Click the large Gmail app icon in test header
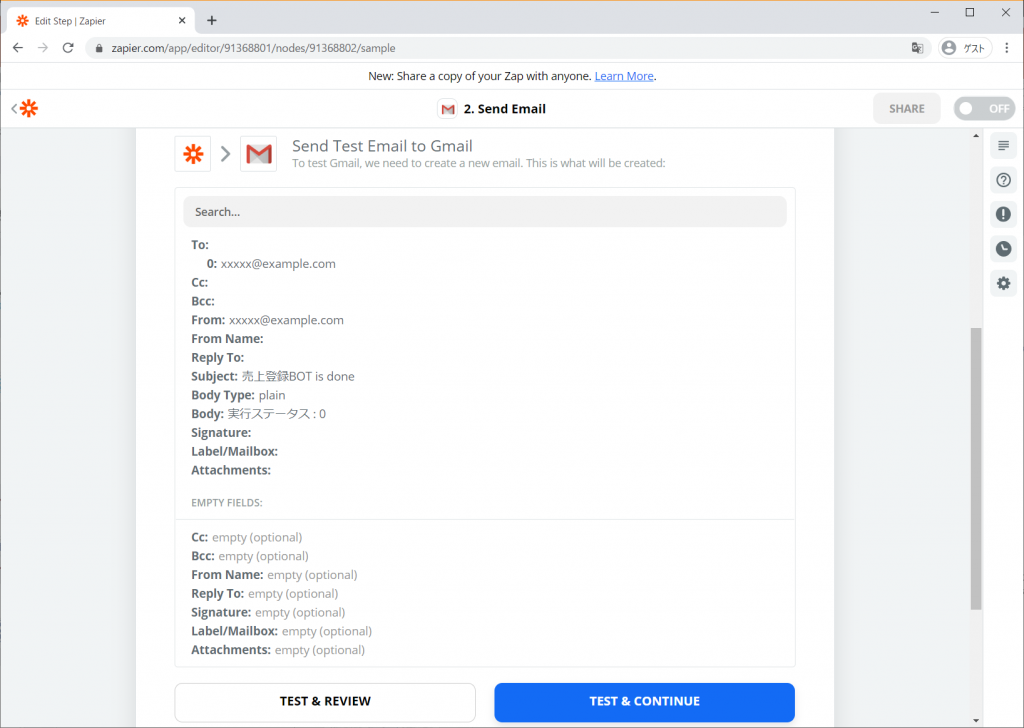 click(x=259, y=154)
